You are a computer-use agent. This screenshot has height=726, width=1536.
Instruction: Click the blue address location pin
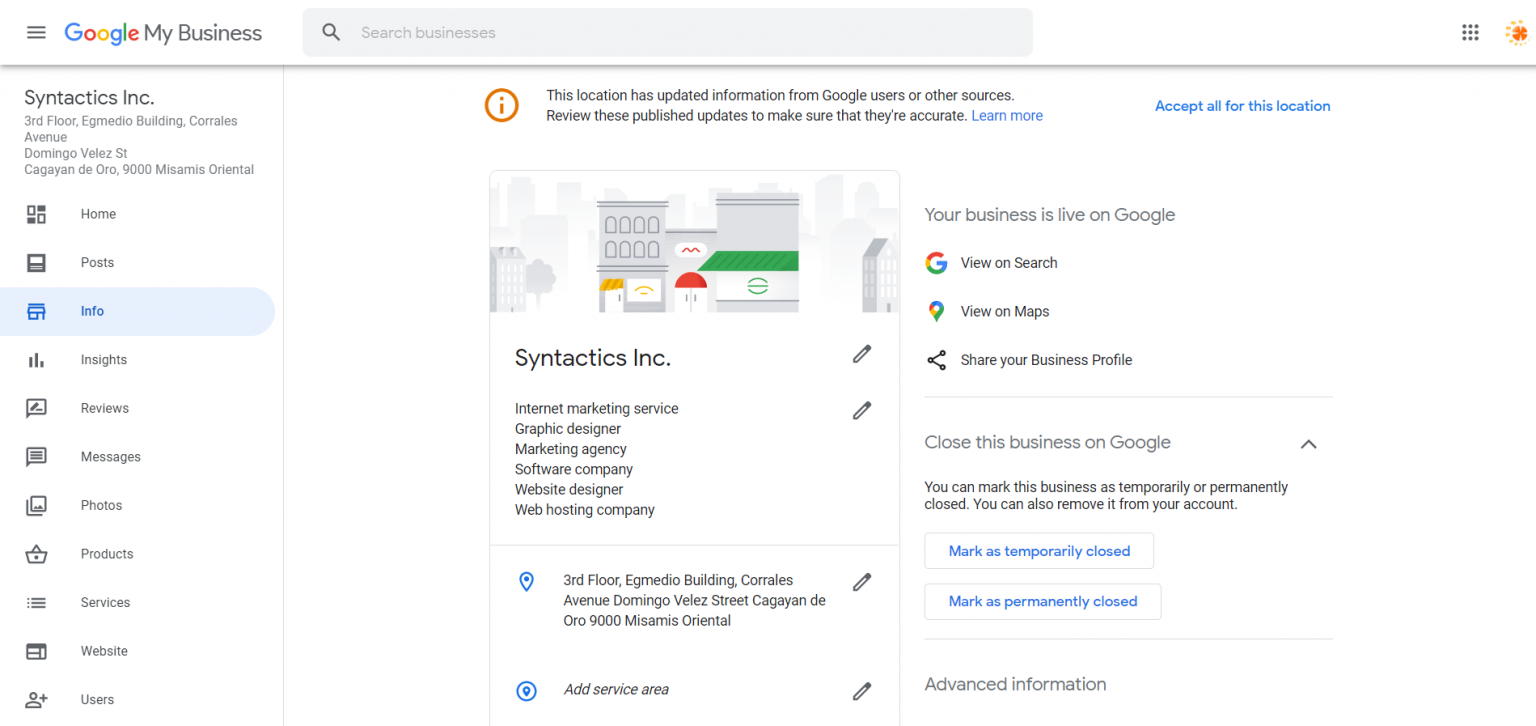tap(526, 581)
